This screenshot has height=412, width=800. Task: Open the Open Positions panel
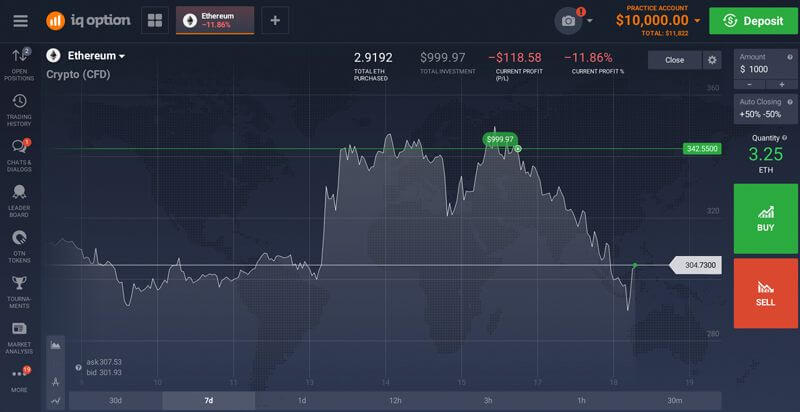click(x=19, y=64)
